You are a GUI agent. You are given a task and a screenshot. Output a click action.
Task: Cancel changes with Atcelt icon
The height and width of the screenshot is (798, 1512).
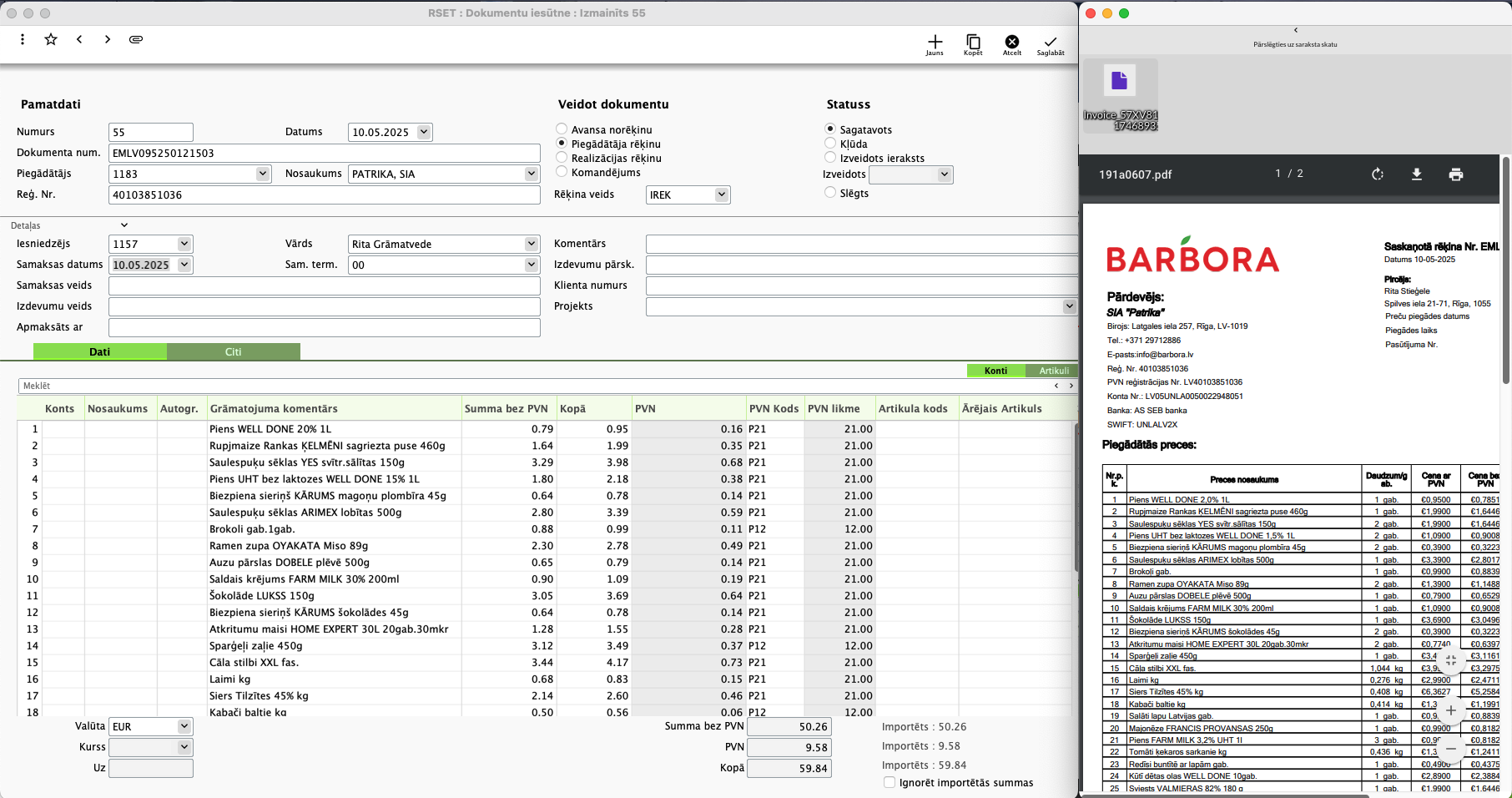pos(1012,43)
